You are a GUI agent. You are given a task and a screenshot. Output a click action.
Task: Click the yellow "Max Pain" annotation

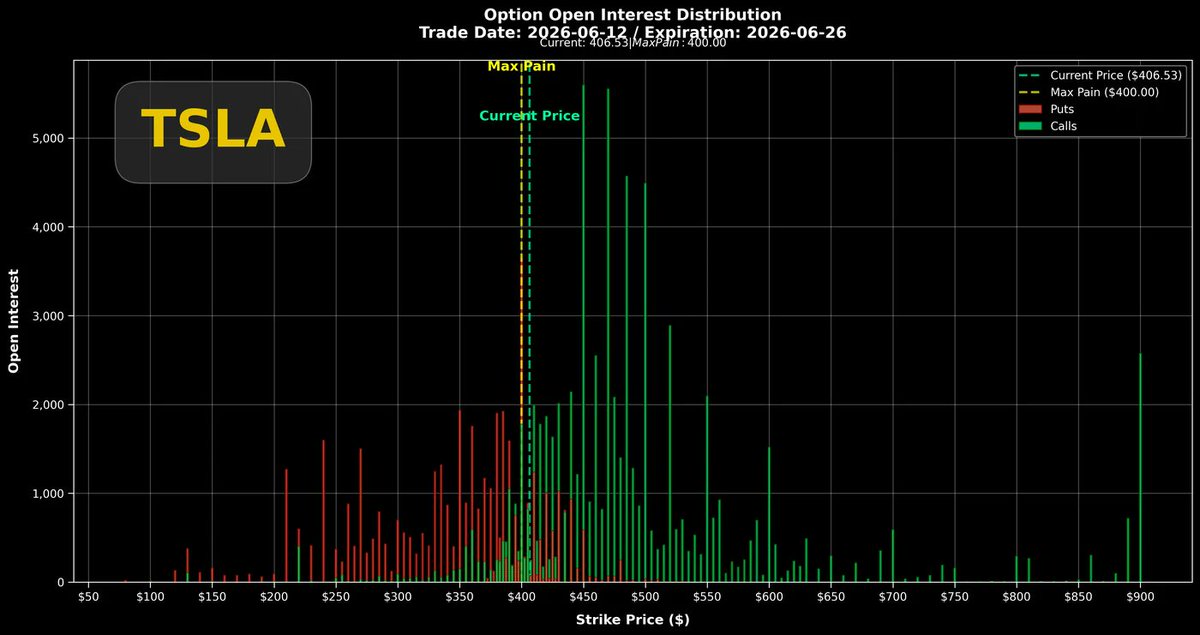[521, 66]
